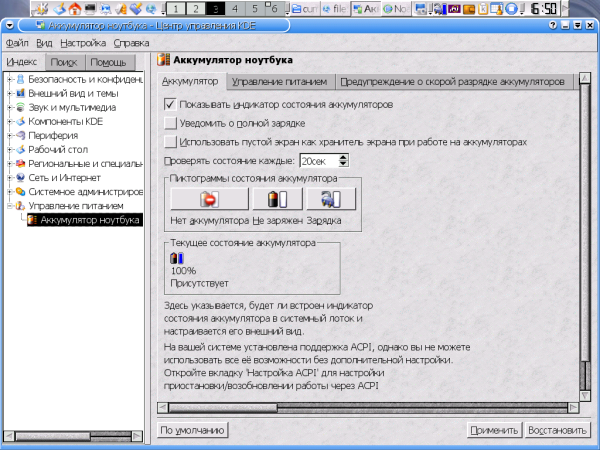Switch to virtual desktop 4

coord(235,8)
